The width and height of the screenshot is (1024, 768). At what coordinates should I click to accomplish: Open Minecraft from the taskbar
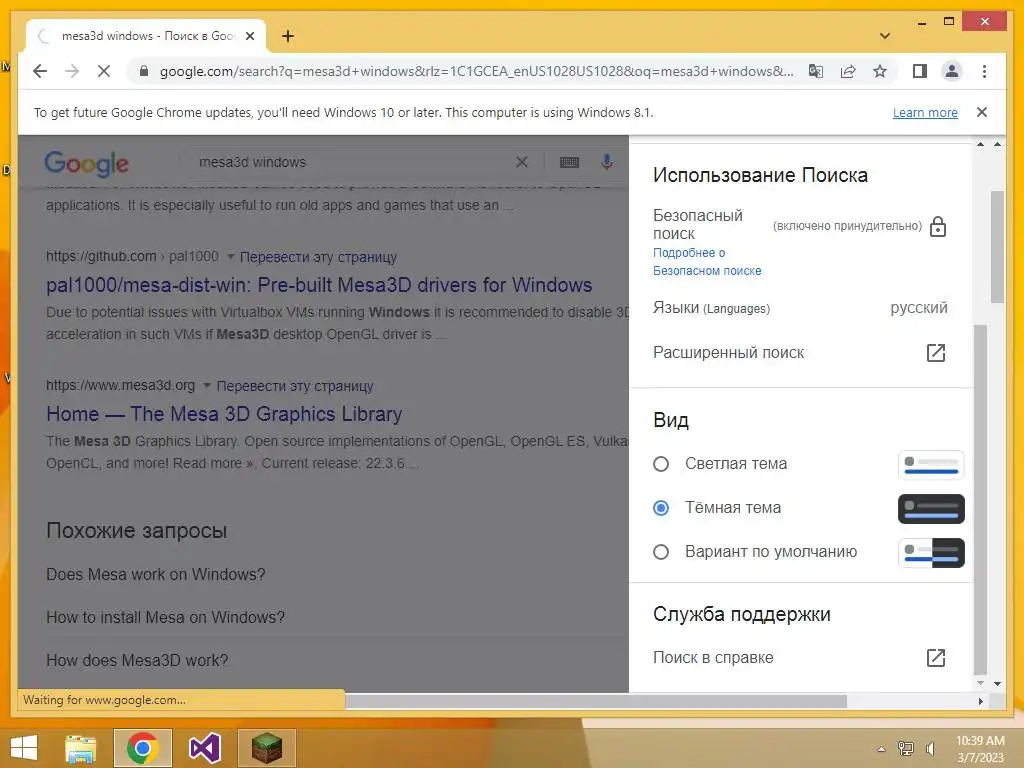click(x=266, y=748)
